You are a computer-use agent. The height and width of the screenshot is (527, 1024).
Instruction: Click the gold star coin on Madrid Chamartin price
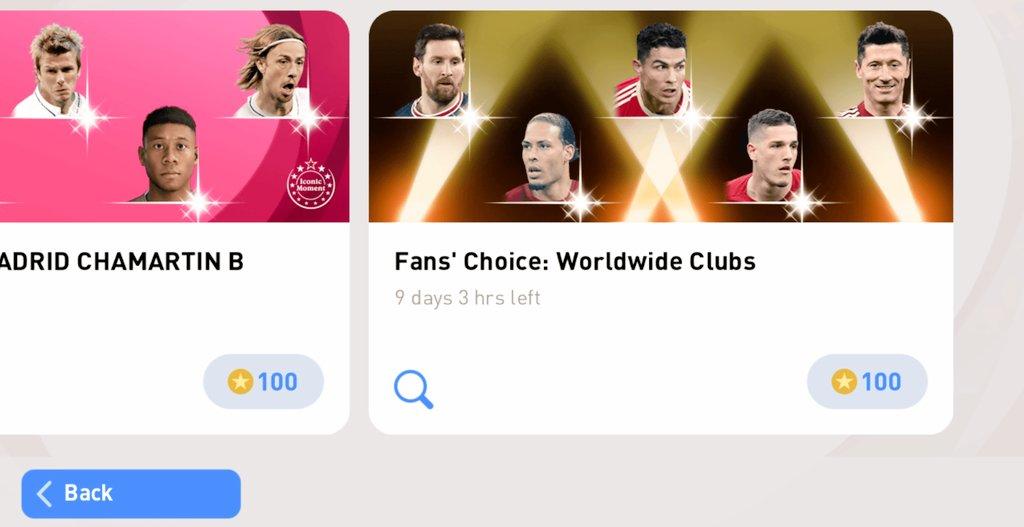point(240,381)
